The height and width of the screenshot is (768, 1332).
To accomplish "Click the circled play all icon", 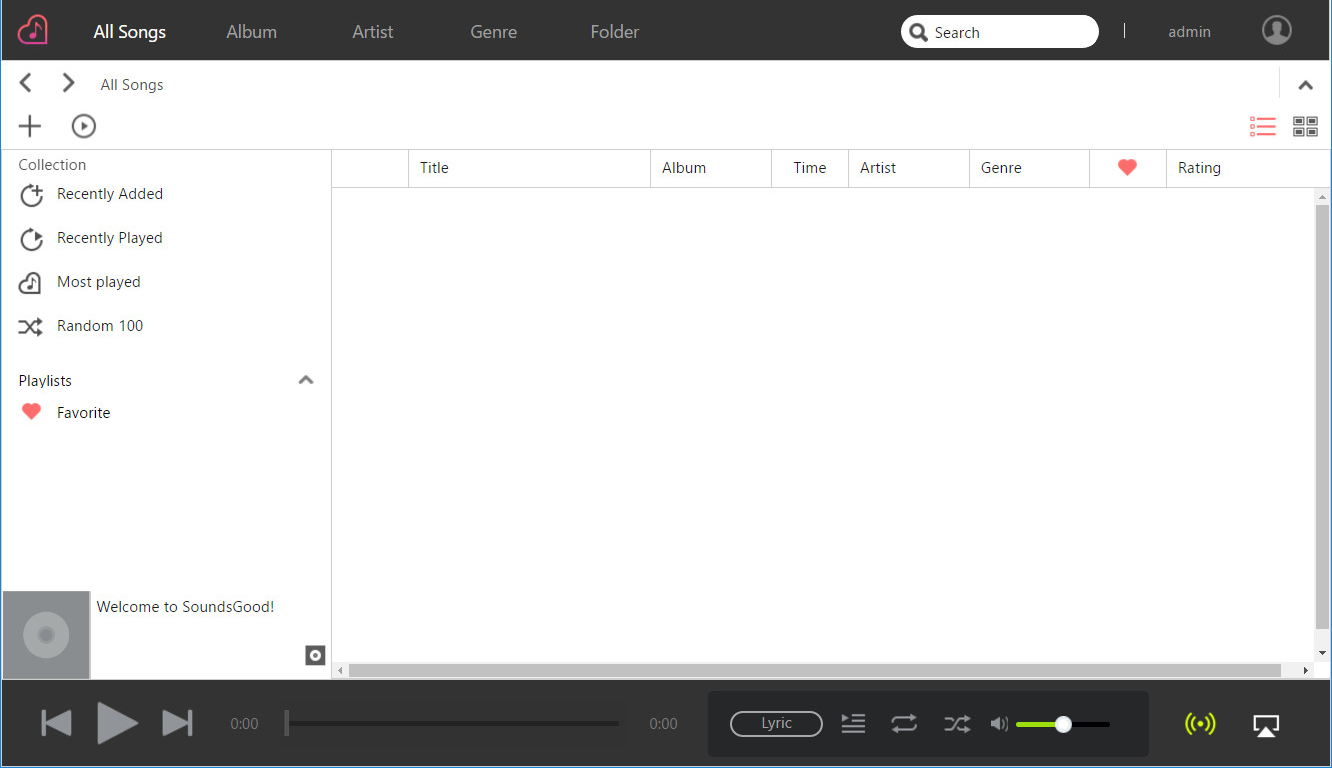I will [x=84, y=126].
